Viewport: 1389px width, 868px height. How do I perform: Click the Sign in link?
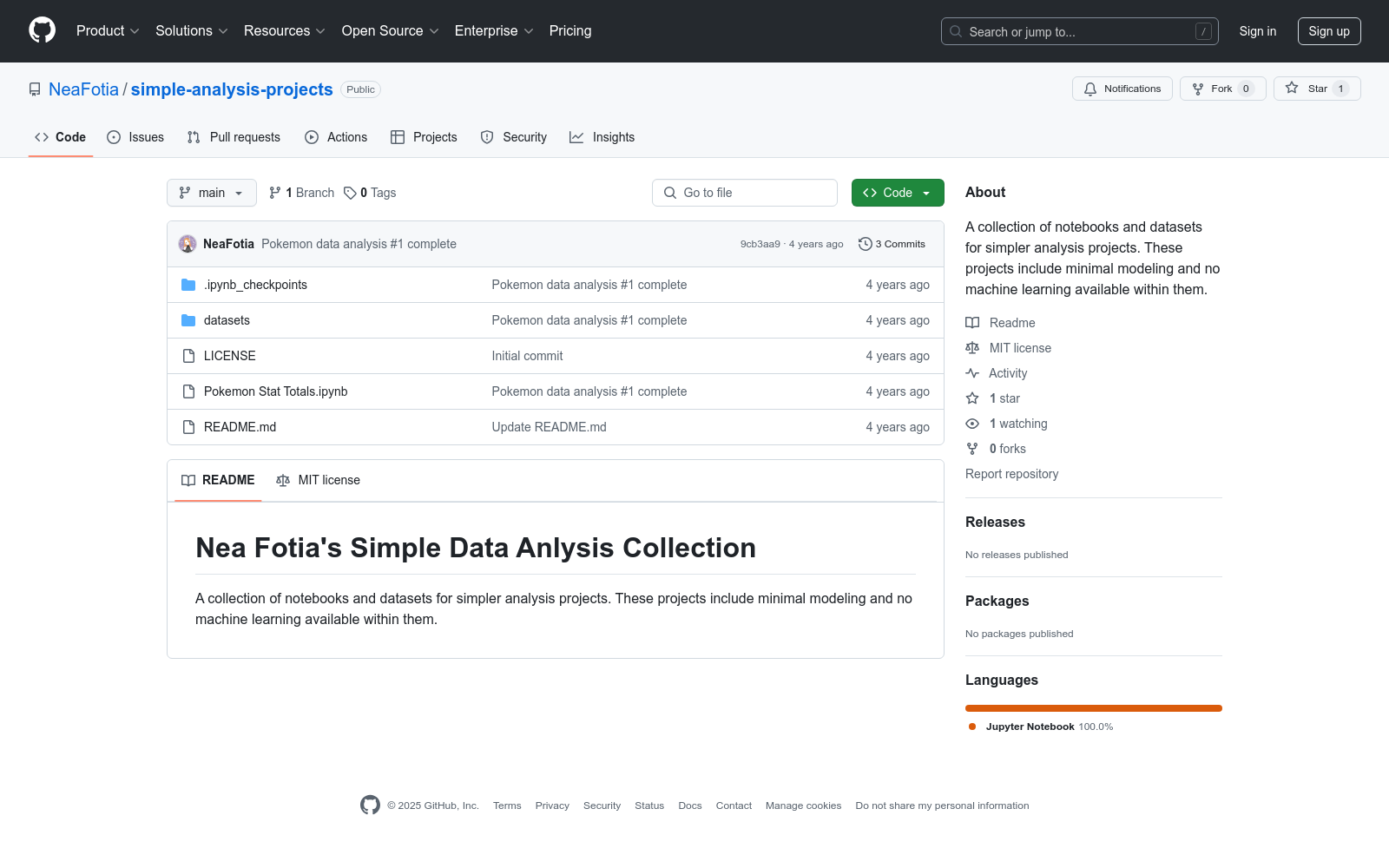[1258, 31]
